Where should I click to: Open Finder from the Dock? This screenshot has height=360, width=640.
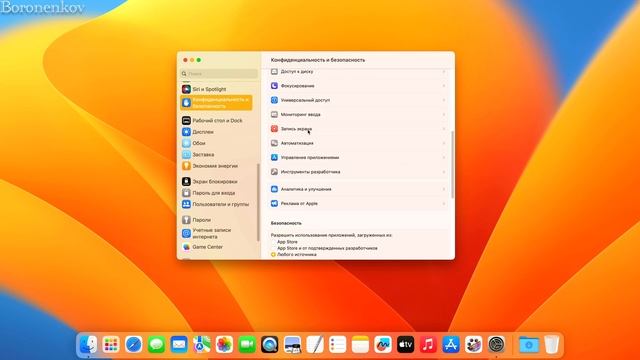click(88, 345)
